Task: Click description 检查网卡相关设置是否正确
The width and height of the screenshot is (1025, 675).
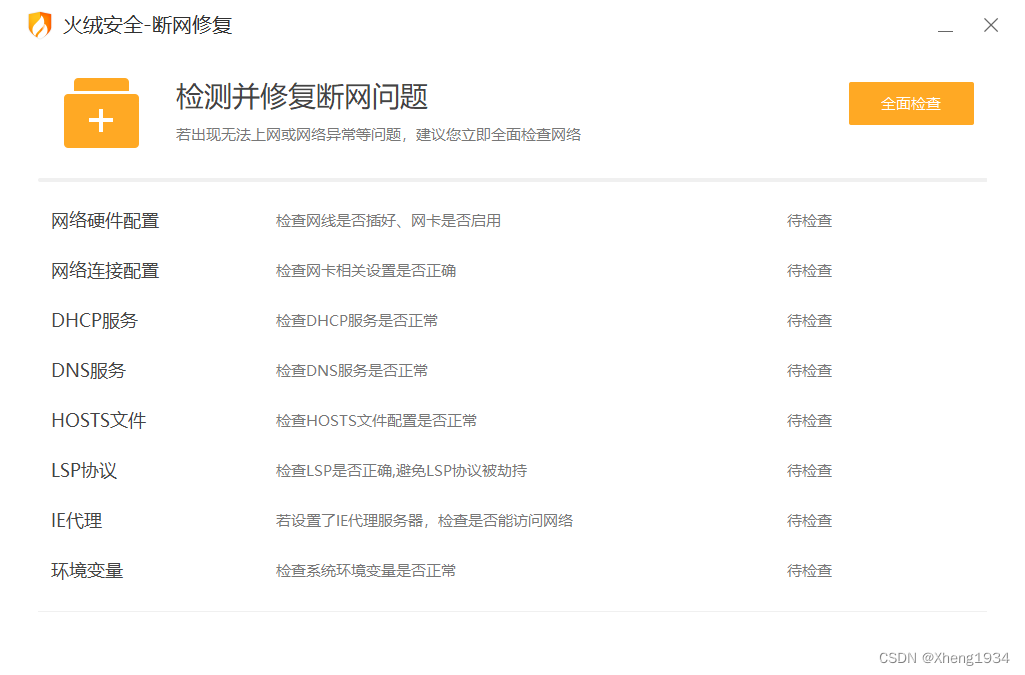Action: click(x=365, y=271)
